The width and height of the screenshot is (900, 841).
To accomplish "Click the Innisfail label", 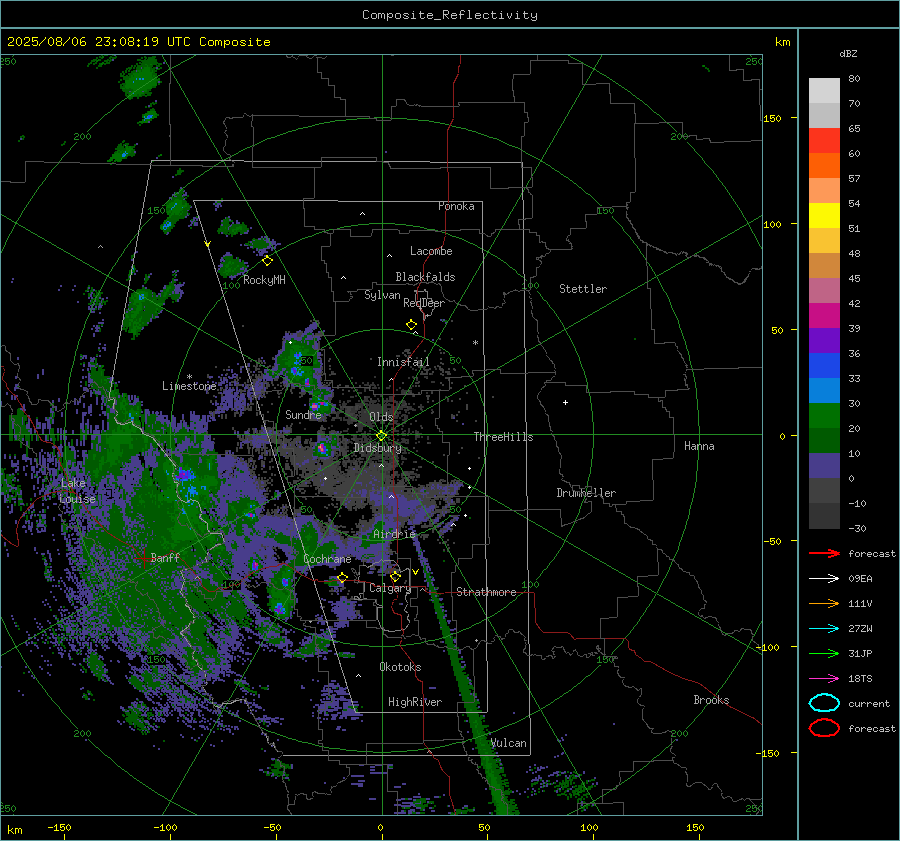I will pos(403,362).
